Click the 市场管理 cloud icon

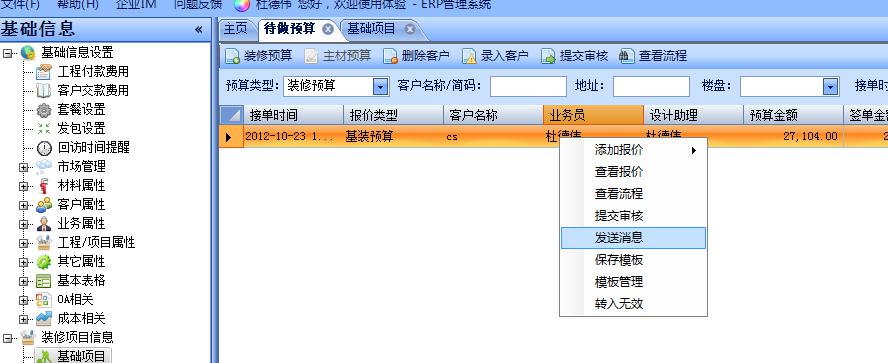click(x=44, y=166)
